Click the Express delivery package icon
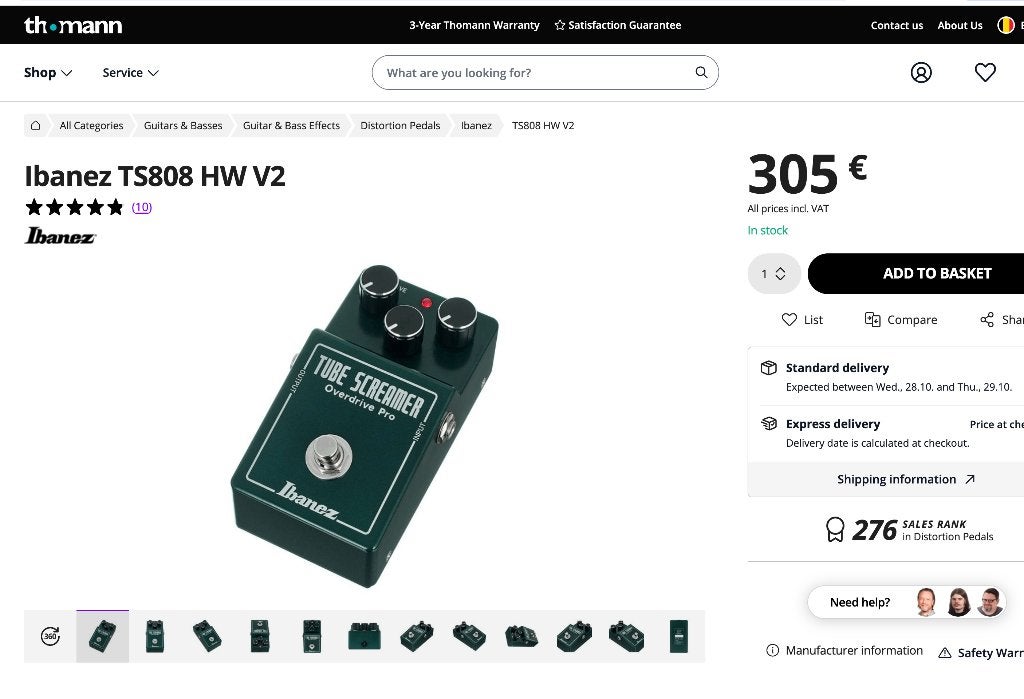 point(769,424)
